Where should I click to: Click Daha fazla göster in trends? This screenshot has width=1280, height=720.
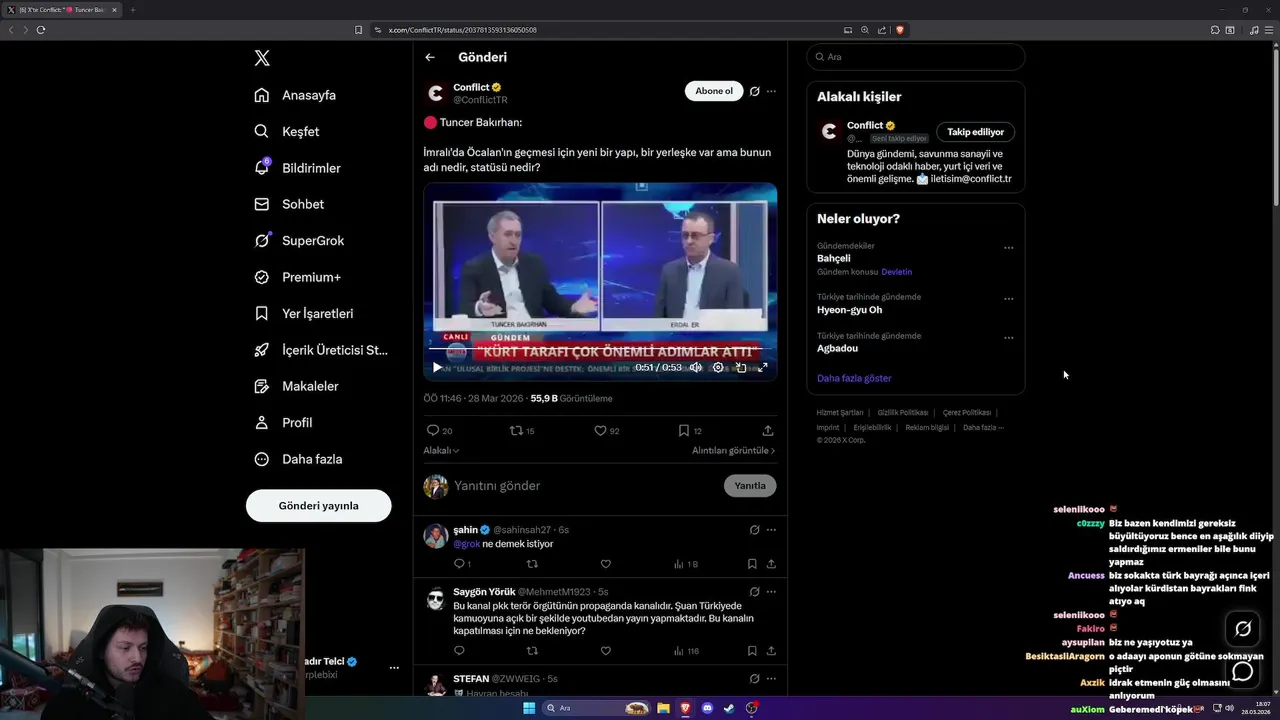click(854, 378)
